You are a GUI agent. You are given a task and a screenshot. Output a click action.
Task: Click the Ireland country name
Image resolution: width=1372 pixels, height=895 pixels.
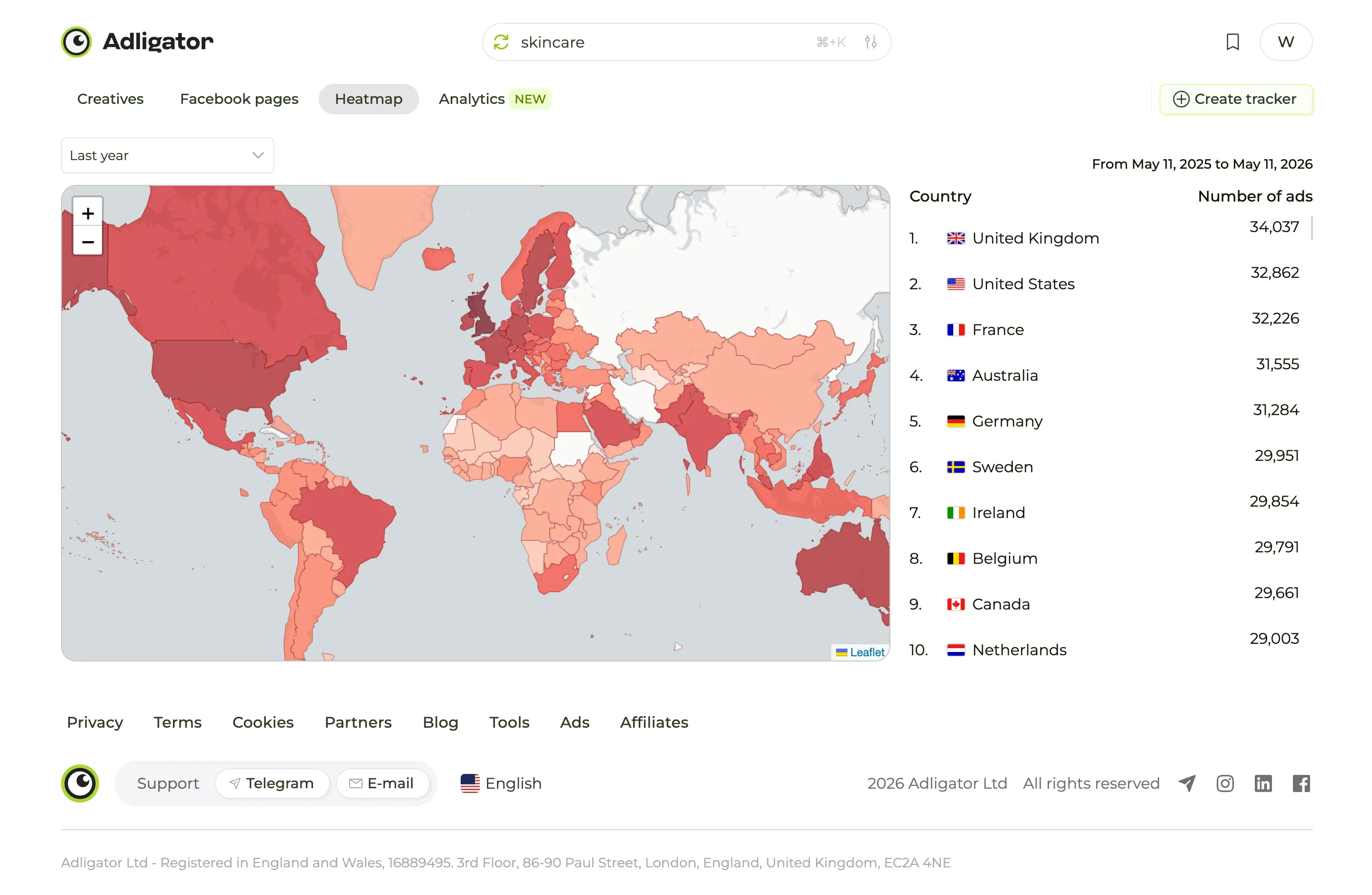pos(999,513)
